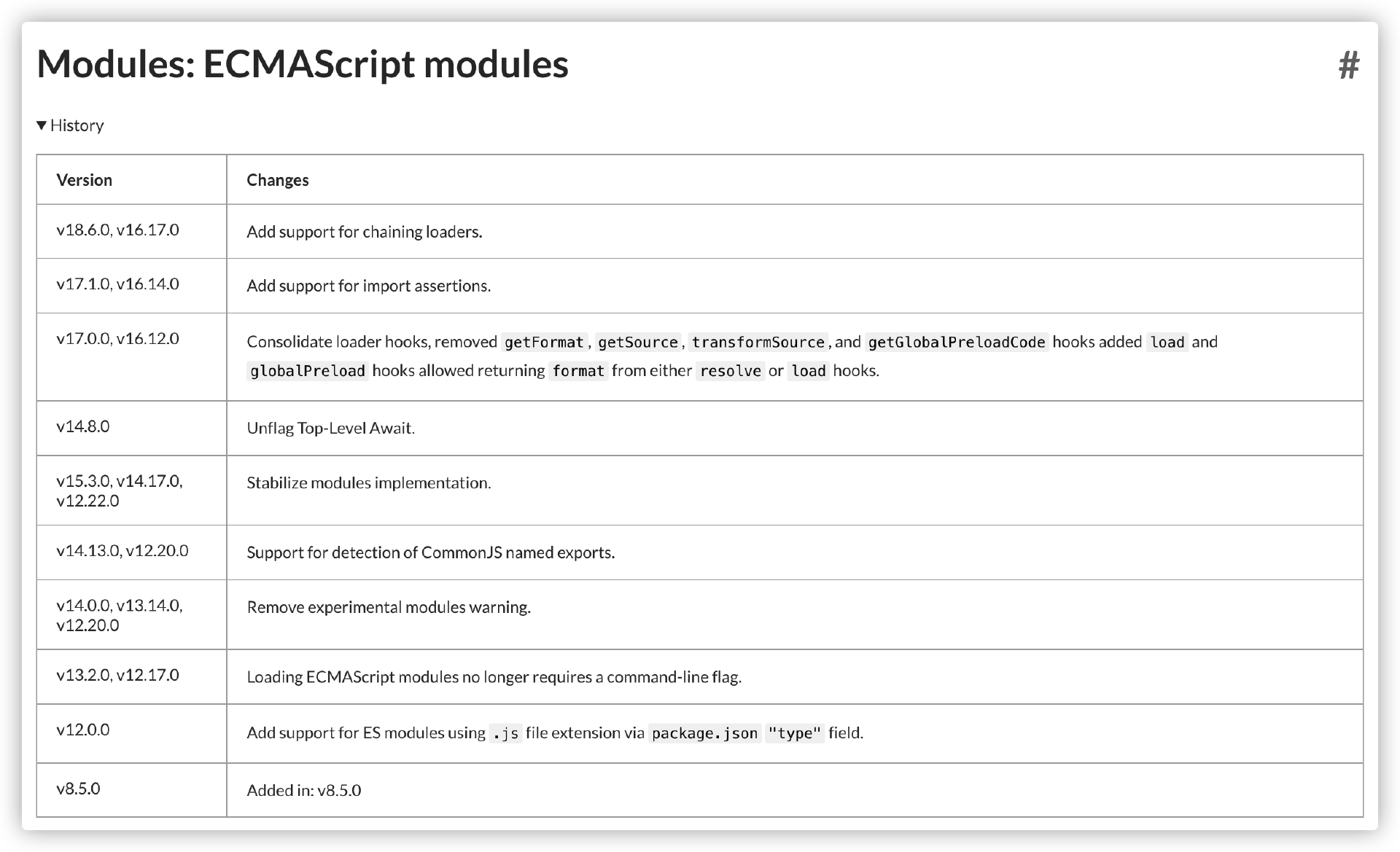This screenshot has height=852, width=1400.
Task: Click the Version column header
Action: tap(85, 180)
